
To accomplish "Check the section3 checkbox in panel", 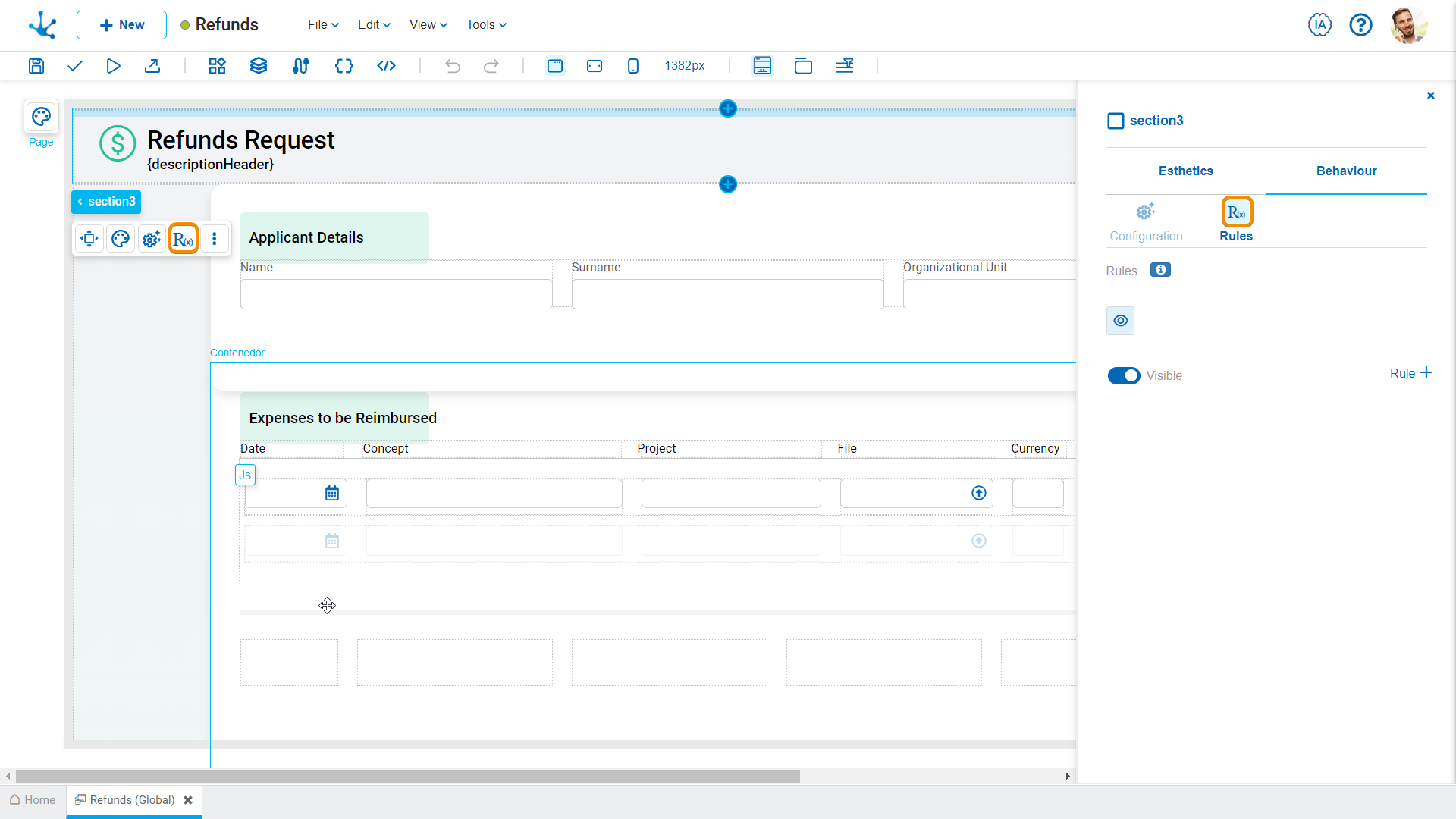I will point(1116,121).
